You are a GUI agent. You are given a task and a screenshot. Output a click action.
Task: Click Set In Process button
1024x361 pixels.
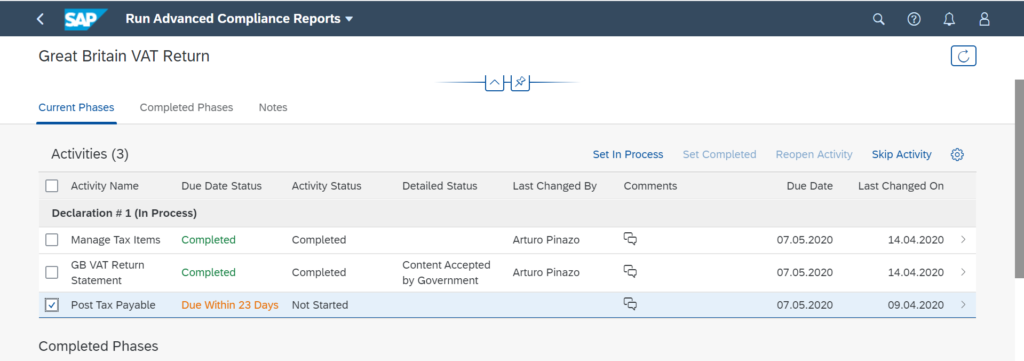pyautogui.click(x=628, y=155)
